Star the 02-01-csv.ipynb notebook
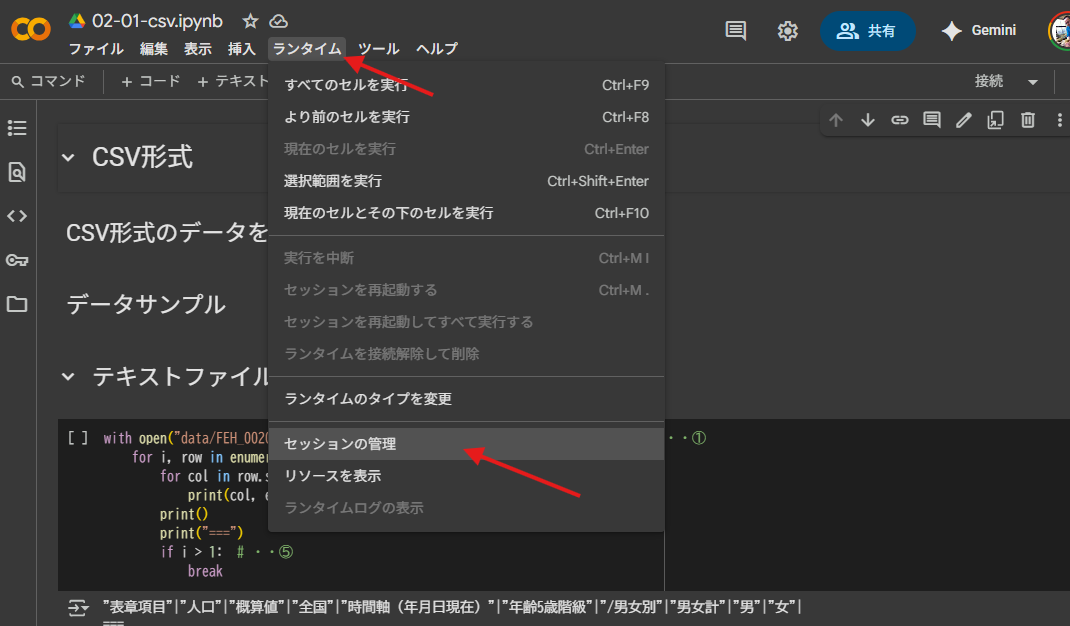This screenshot has height=626, width=1070. 250,22
